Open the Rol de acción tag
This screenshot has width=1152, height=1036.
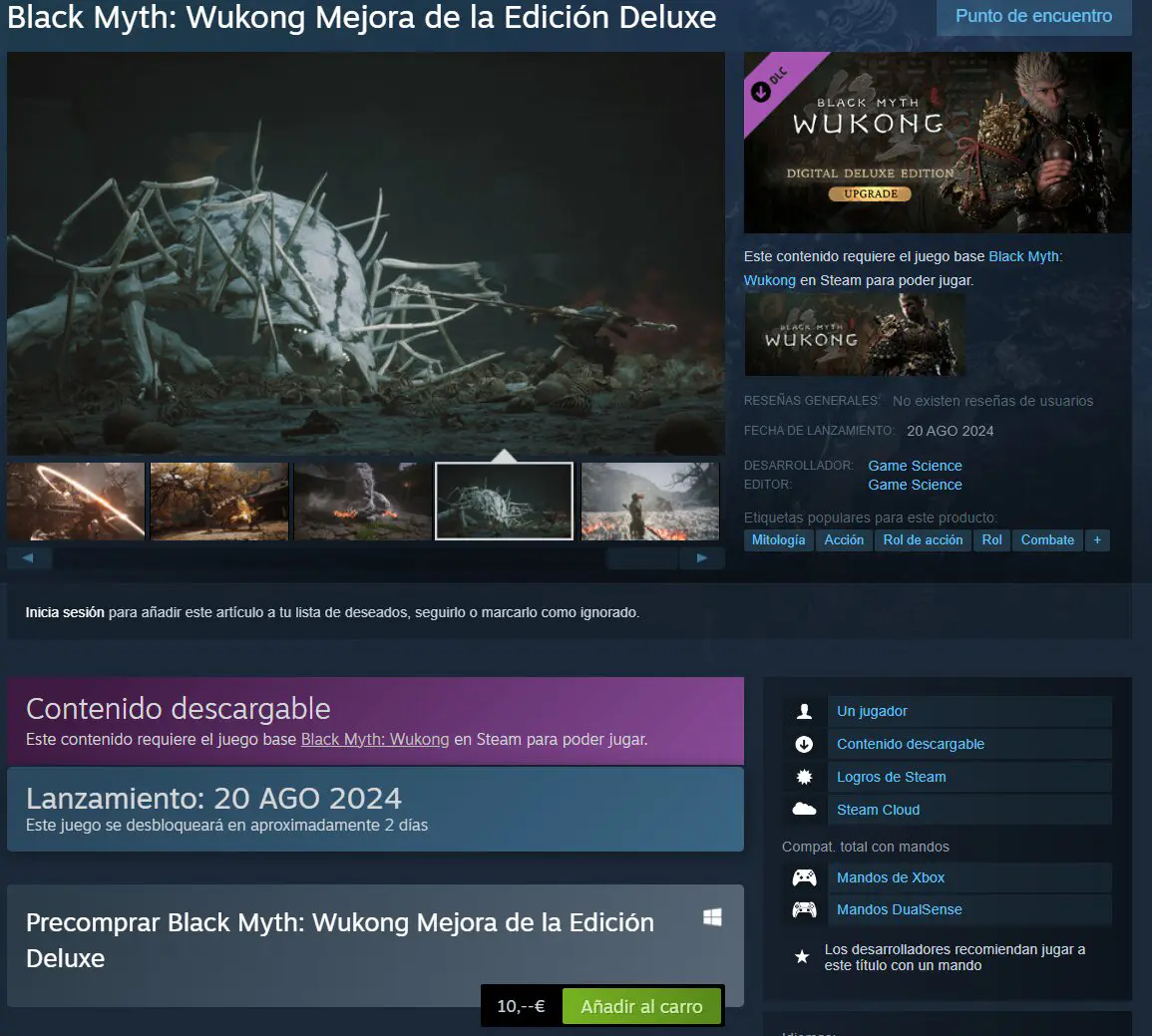pos(923,540)
